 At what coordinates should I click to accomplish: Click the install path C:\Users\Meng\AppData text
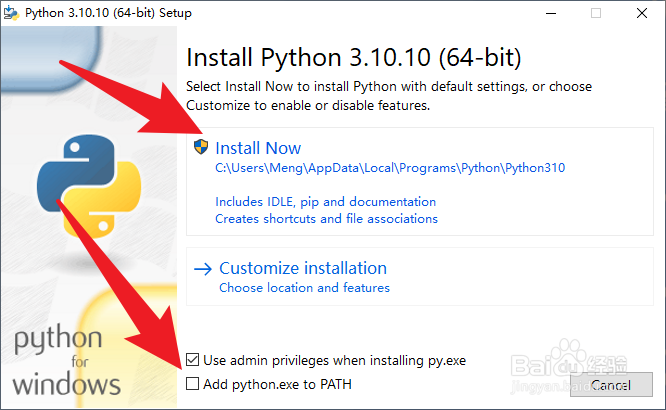[x=390, y=168]
